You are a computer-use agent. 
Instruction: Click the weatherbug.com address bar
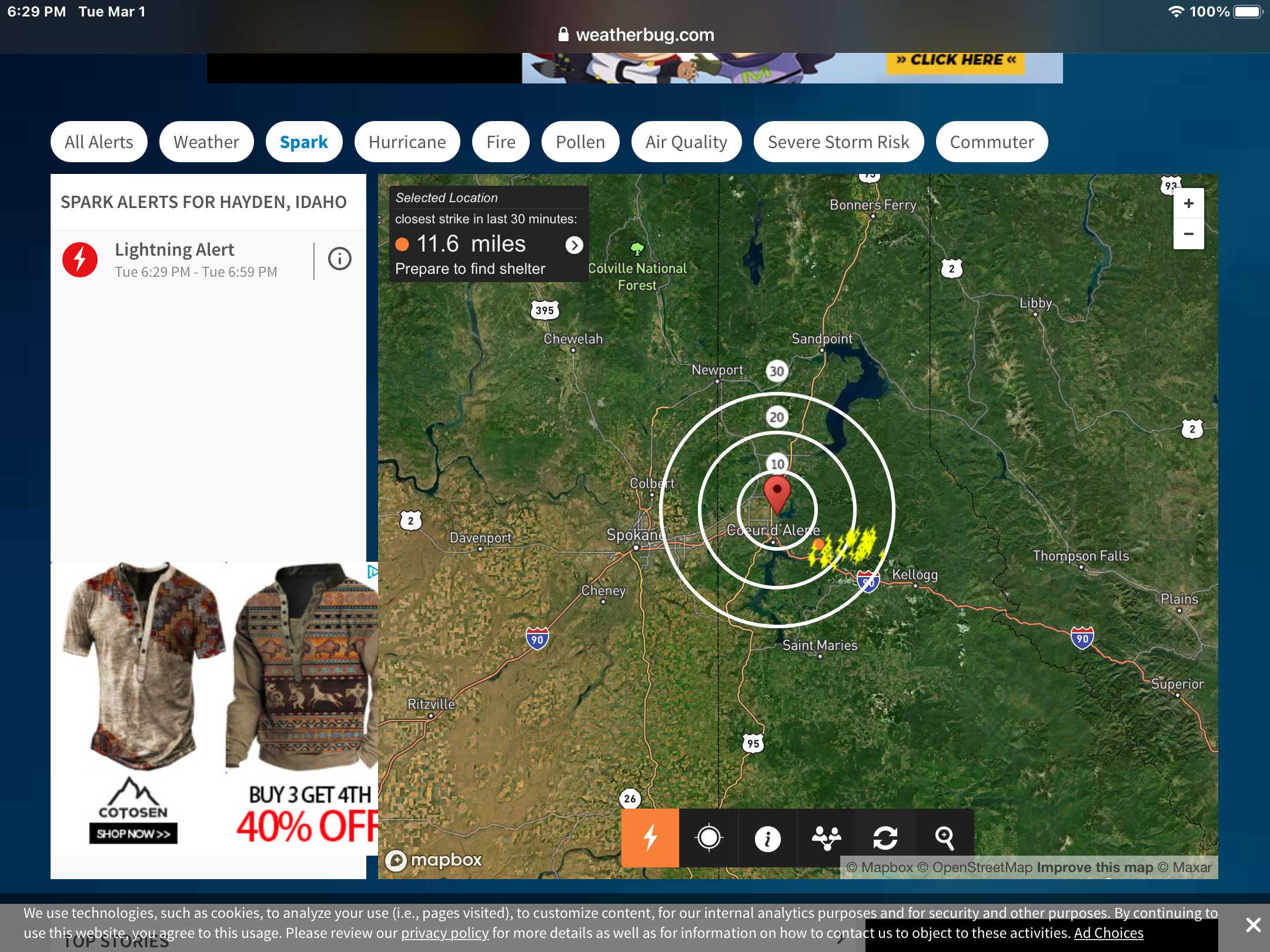635,35
